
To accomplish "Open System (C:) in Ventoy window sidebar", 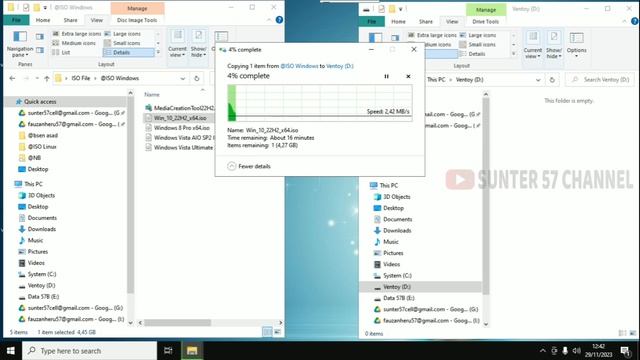I will [x=397, y=276].
